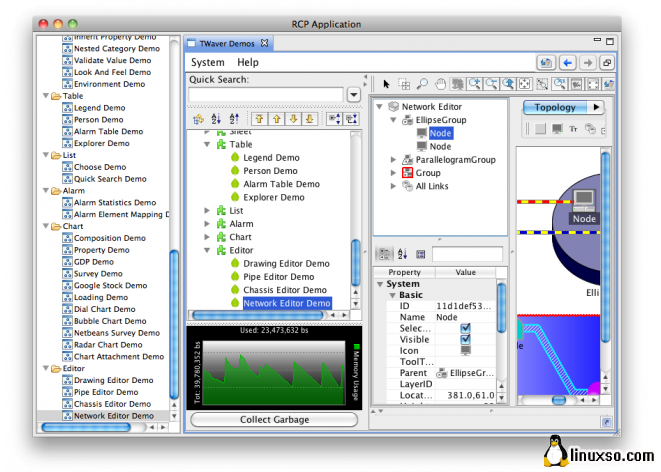Toggle the Selected property checkbox

click(465, 328)
